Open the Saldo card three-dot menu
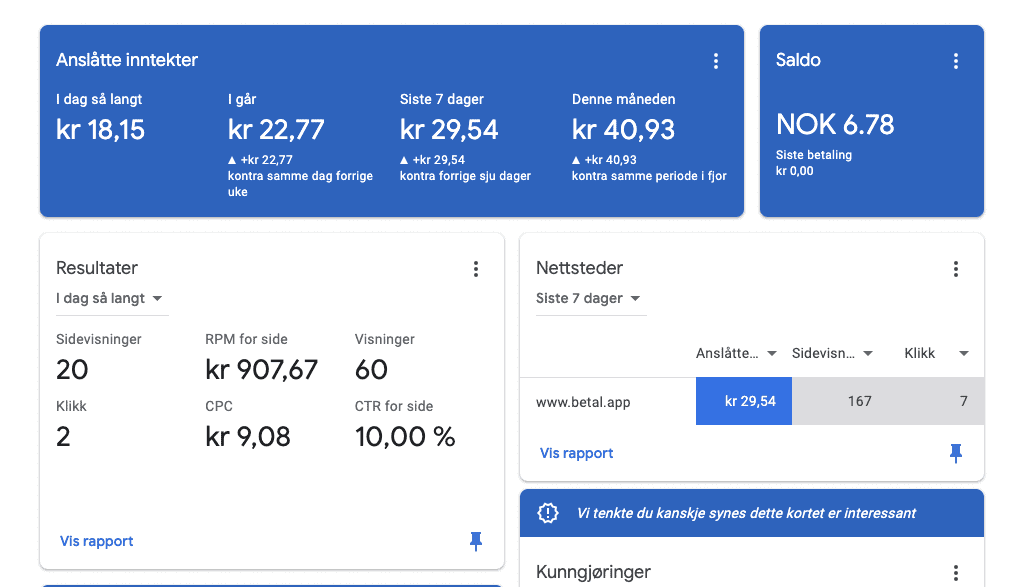 tap(956, 61)
